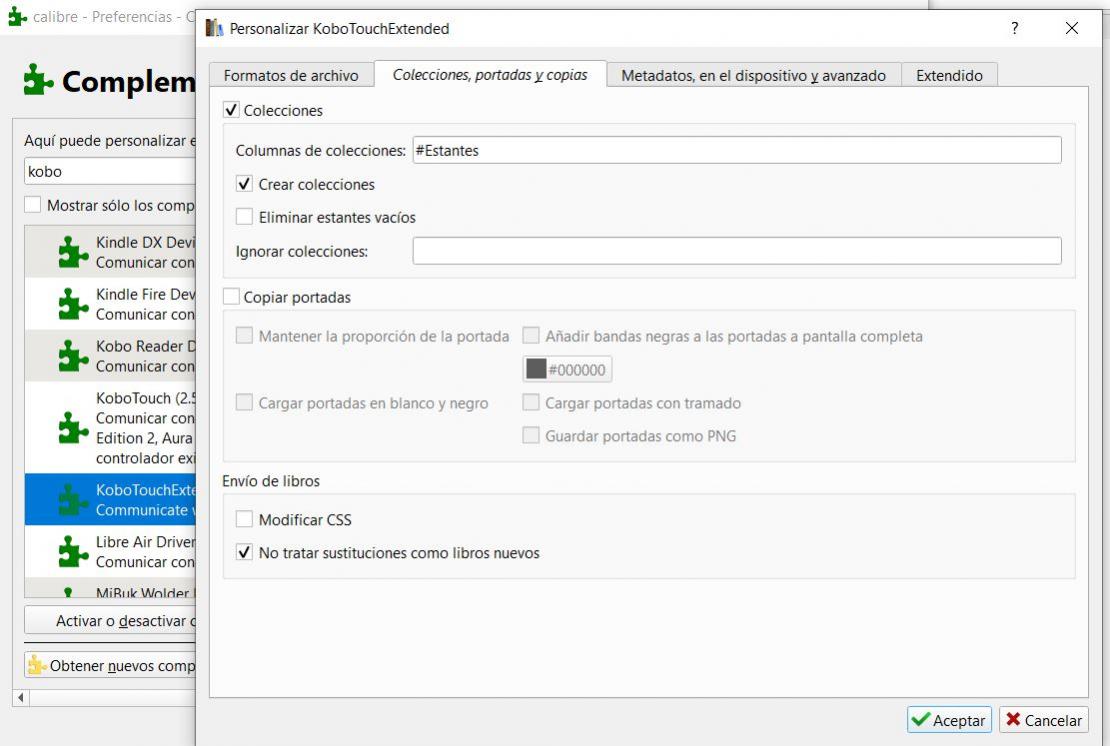Switch to Formatos de archivo tab

click(x=290, y=75)
